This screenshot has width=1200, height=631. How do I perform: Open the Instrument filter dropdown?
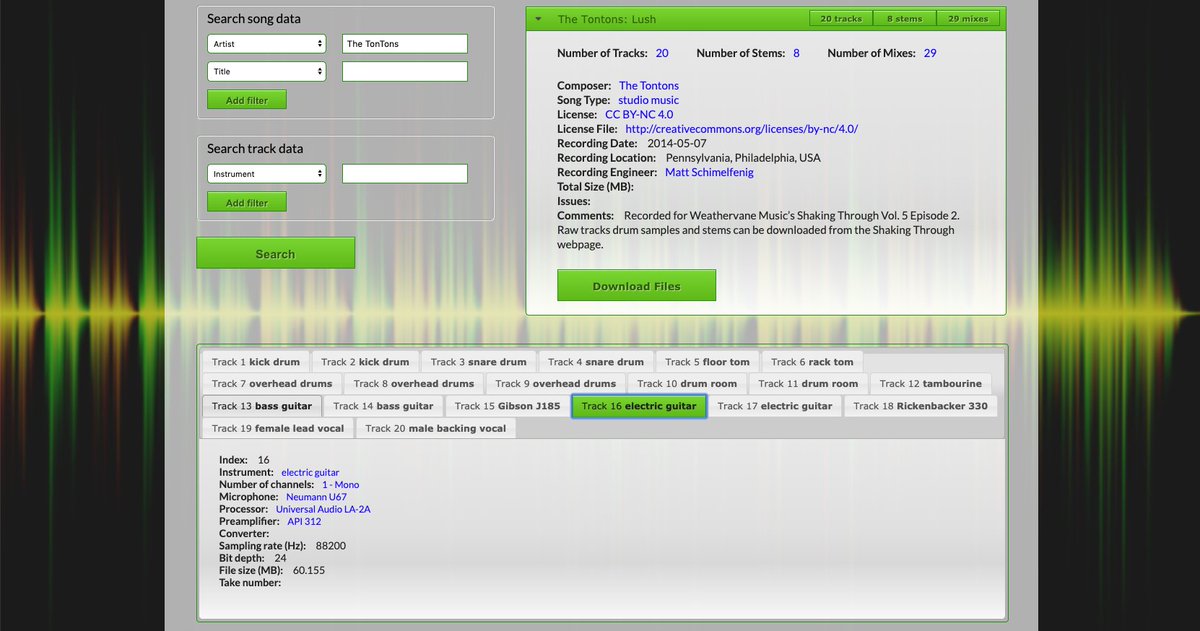coord(267,174)
